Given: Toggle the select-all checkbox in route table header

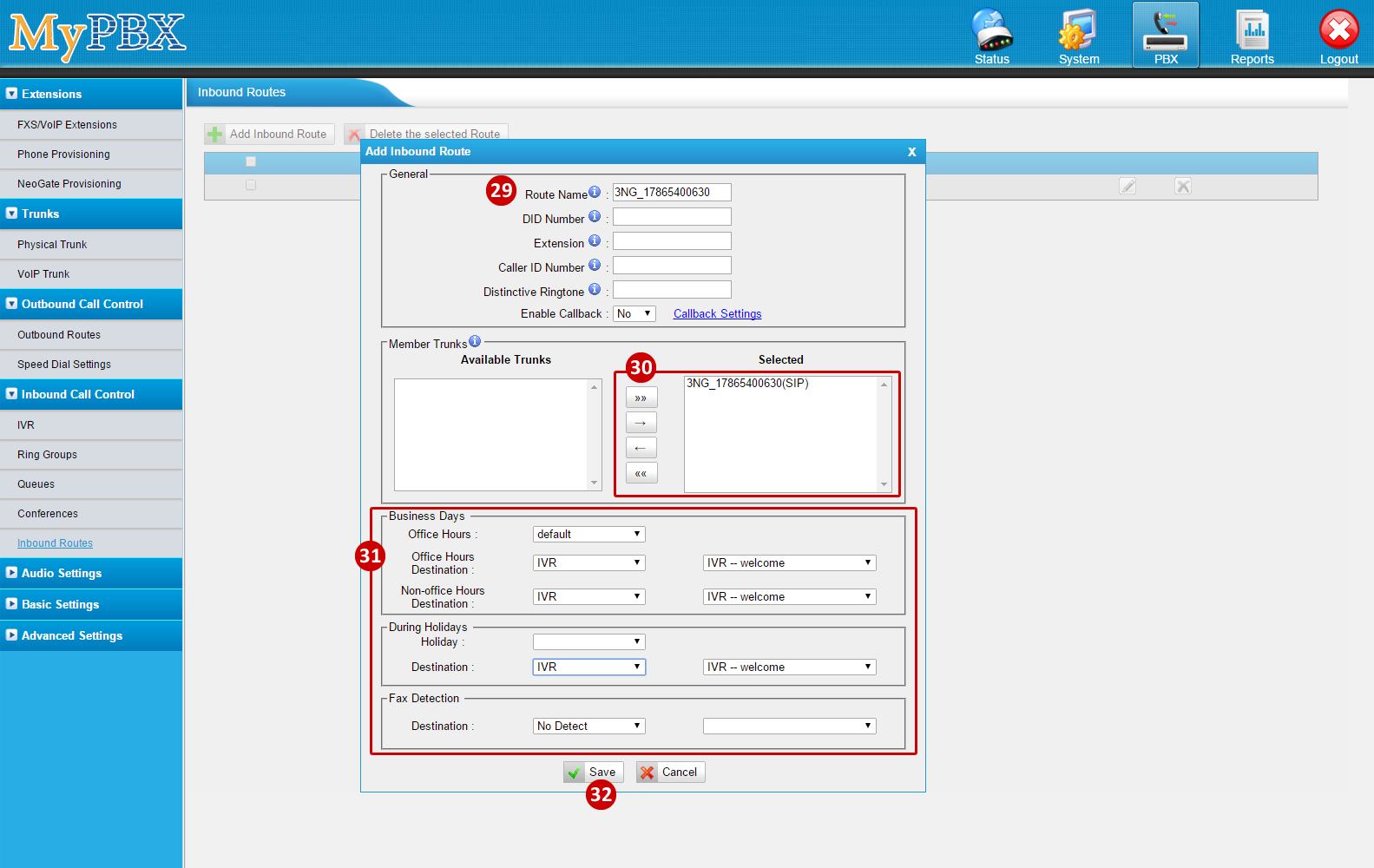Looking at the screenshot, I should click(251, 161).
